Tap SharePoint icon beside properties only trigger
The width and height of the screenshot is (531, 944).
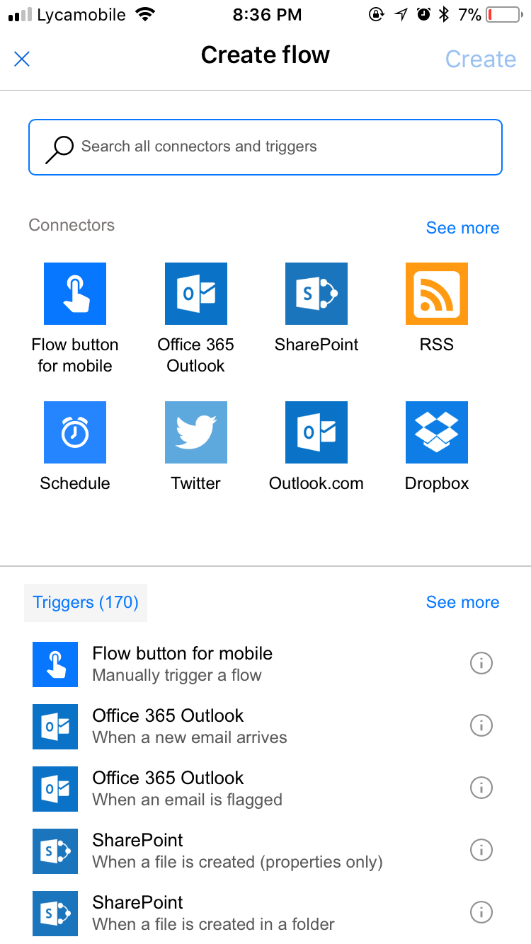(55, 851)
